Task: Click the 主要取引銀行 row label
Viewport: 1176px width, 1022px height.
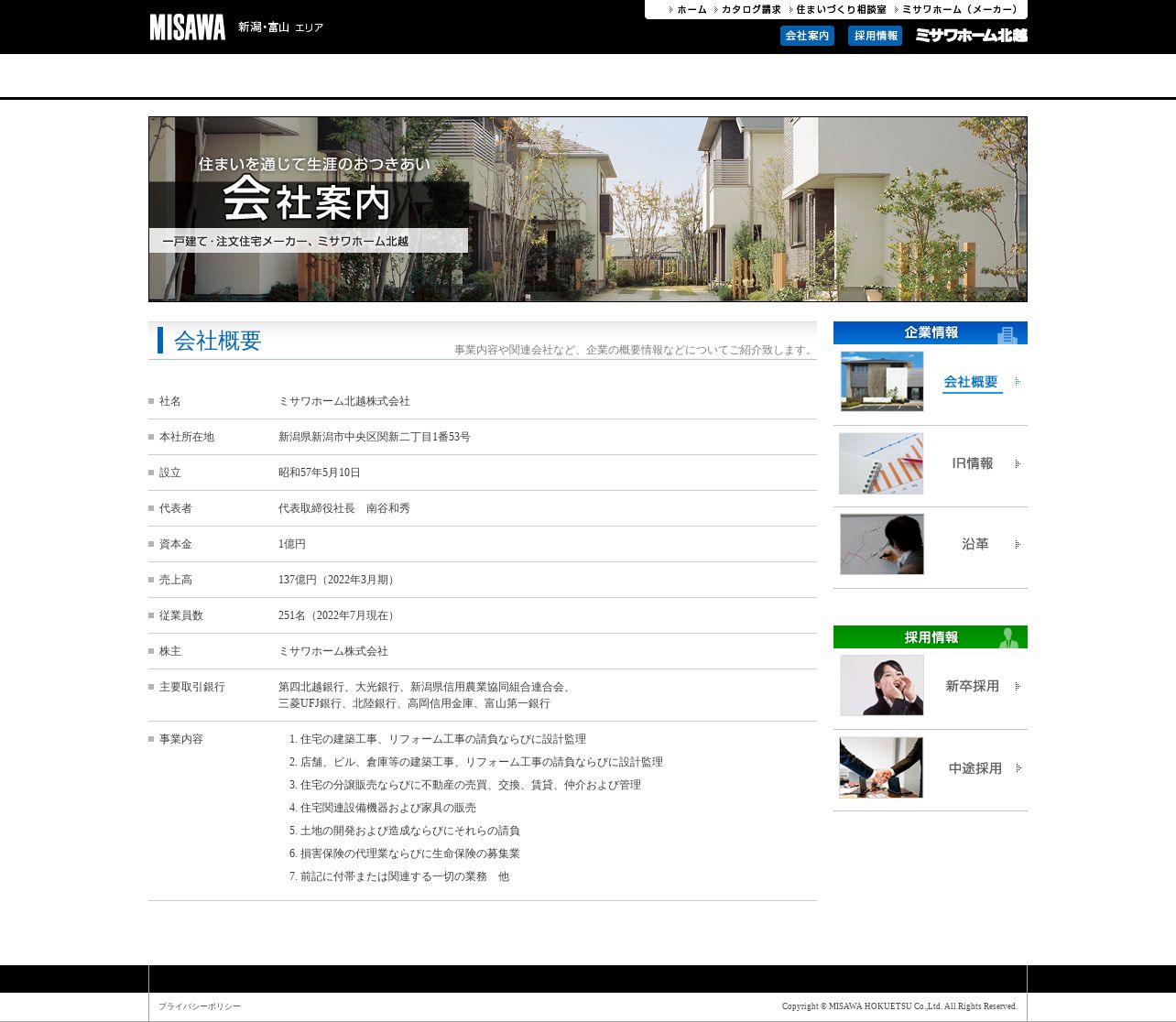Action: click(192, 687)
